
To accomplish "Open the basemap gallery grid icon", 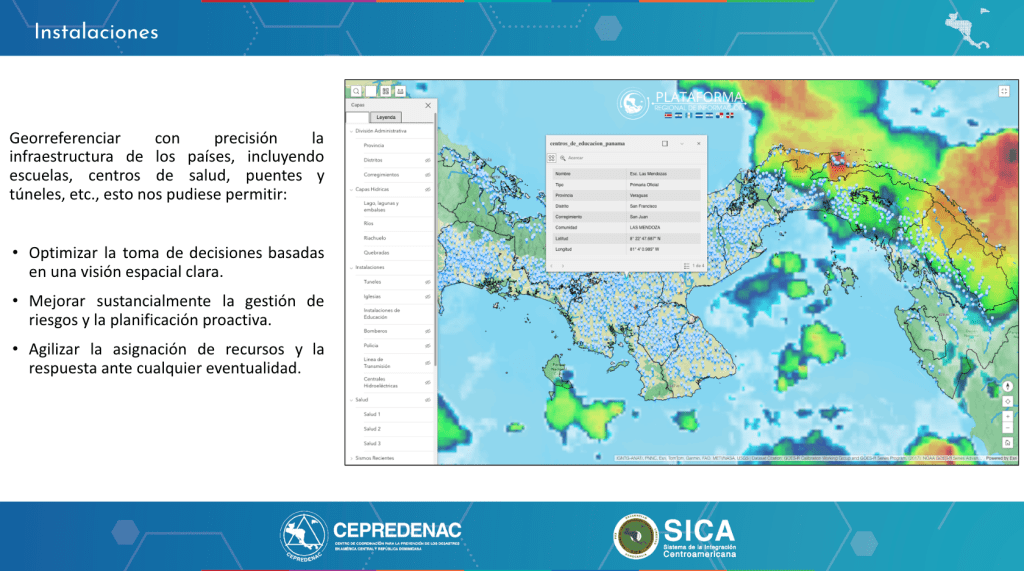I will point(385,90).
